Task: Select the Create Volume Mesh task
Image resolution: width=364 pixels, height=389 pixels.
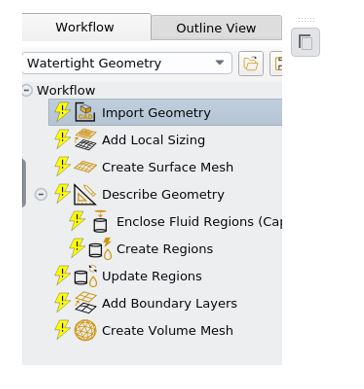Action: pyautogui.click(x=168, y=330)
